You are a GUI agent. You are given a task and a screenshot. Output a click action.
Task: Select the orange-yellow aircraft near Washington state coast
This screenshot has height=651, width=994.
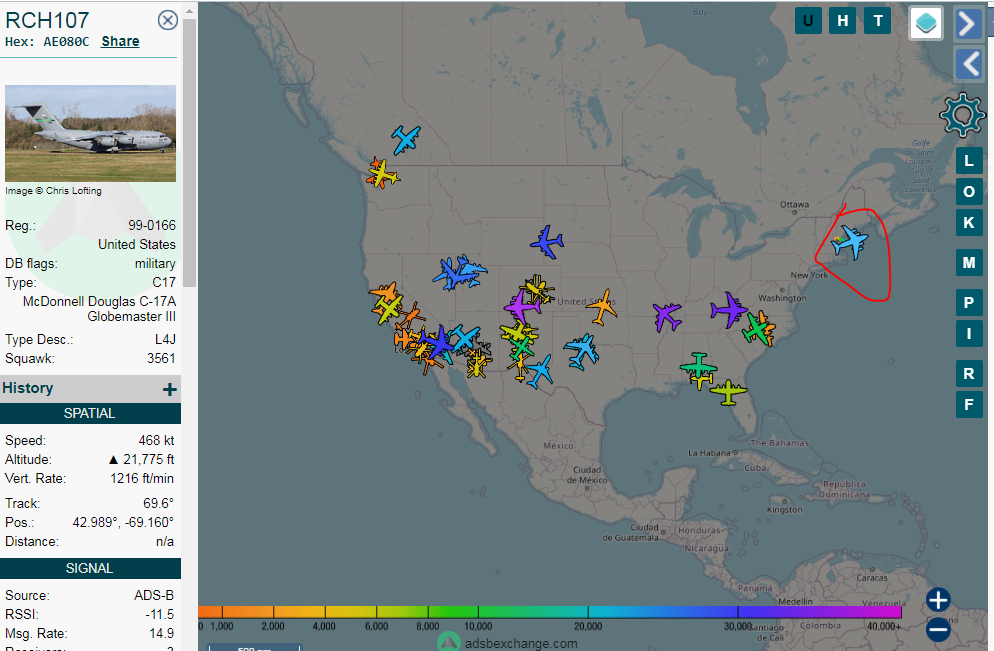pyautogui.click(x=382, y=173)
